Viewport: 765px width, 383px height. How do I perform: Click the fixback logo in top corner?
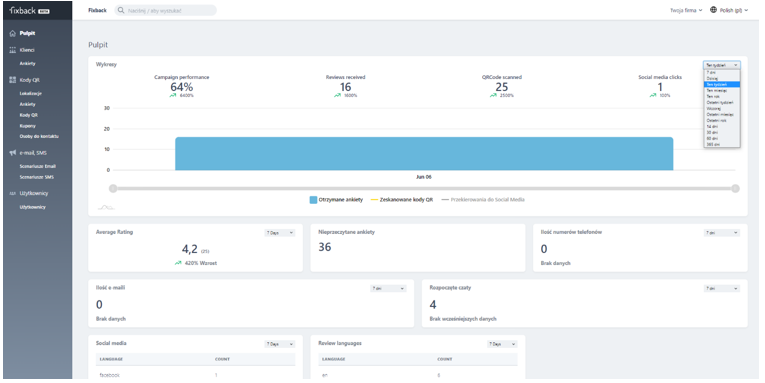click(29, 10)
